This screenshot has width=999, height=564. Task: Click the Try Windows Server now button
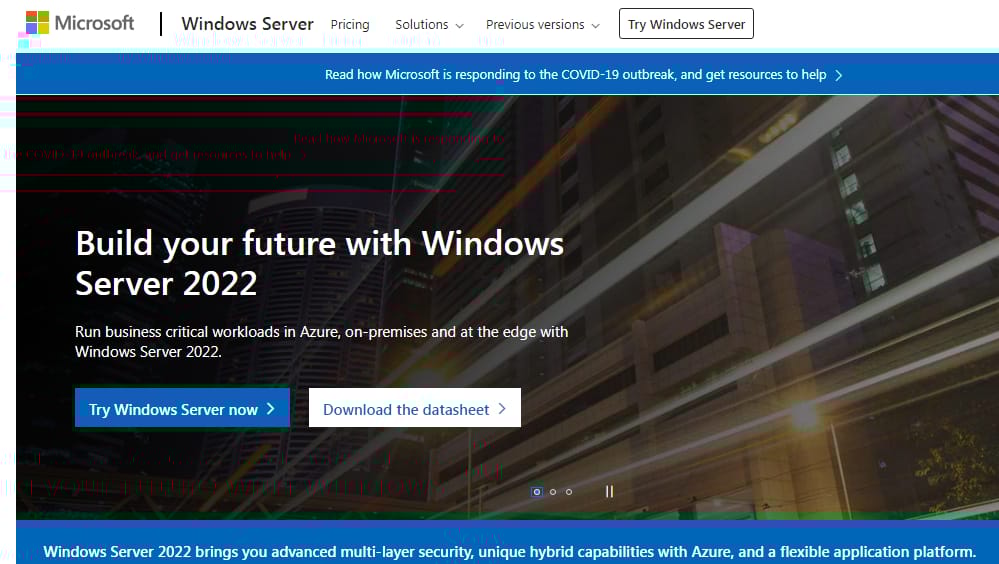(x=182, y=408)
